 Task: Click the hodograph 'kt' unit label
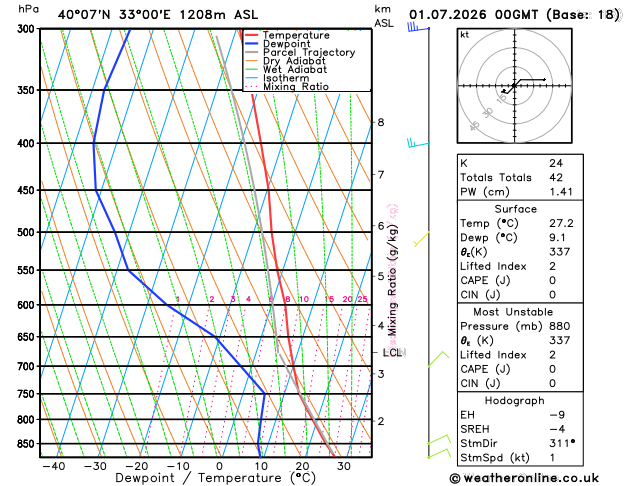point(464,35)
